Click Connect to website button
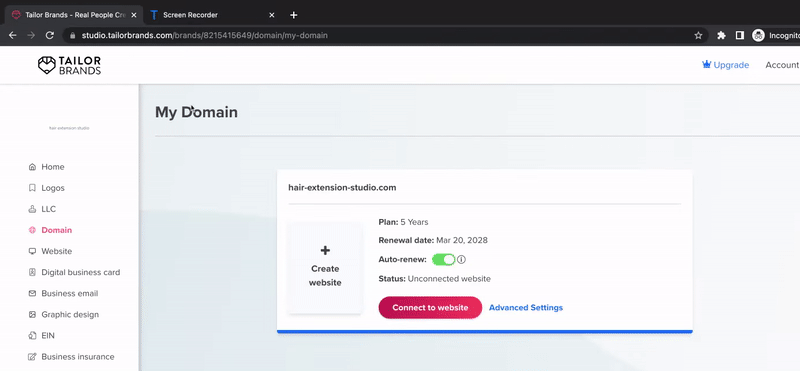 click(x=430, y=308)
